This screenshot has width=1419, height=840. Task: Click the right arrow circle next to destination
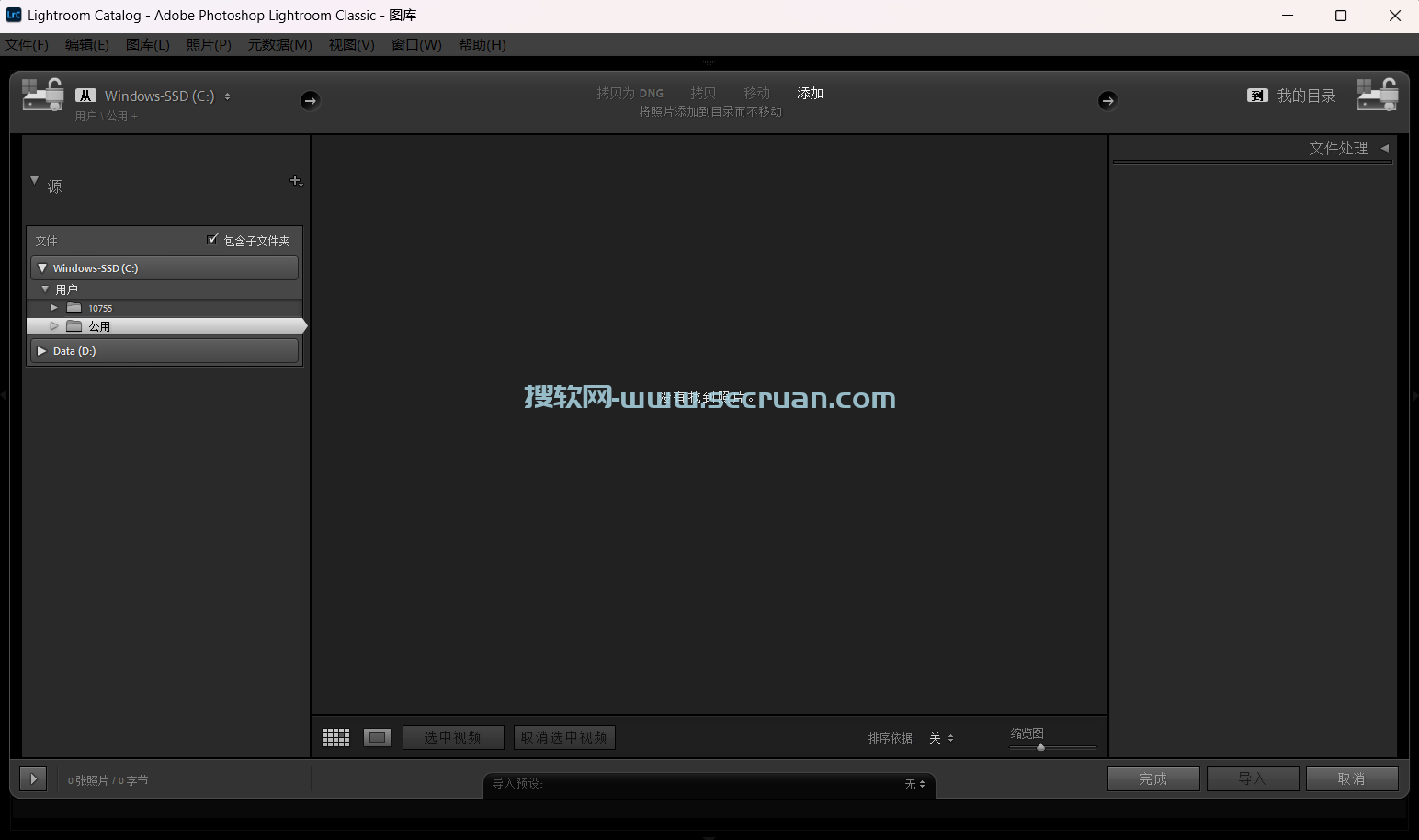[x=1107, y=100]
